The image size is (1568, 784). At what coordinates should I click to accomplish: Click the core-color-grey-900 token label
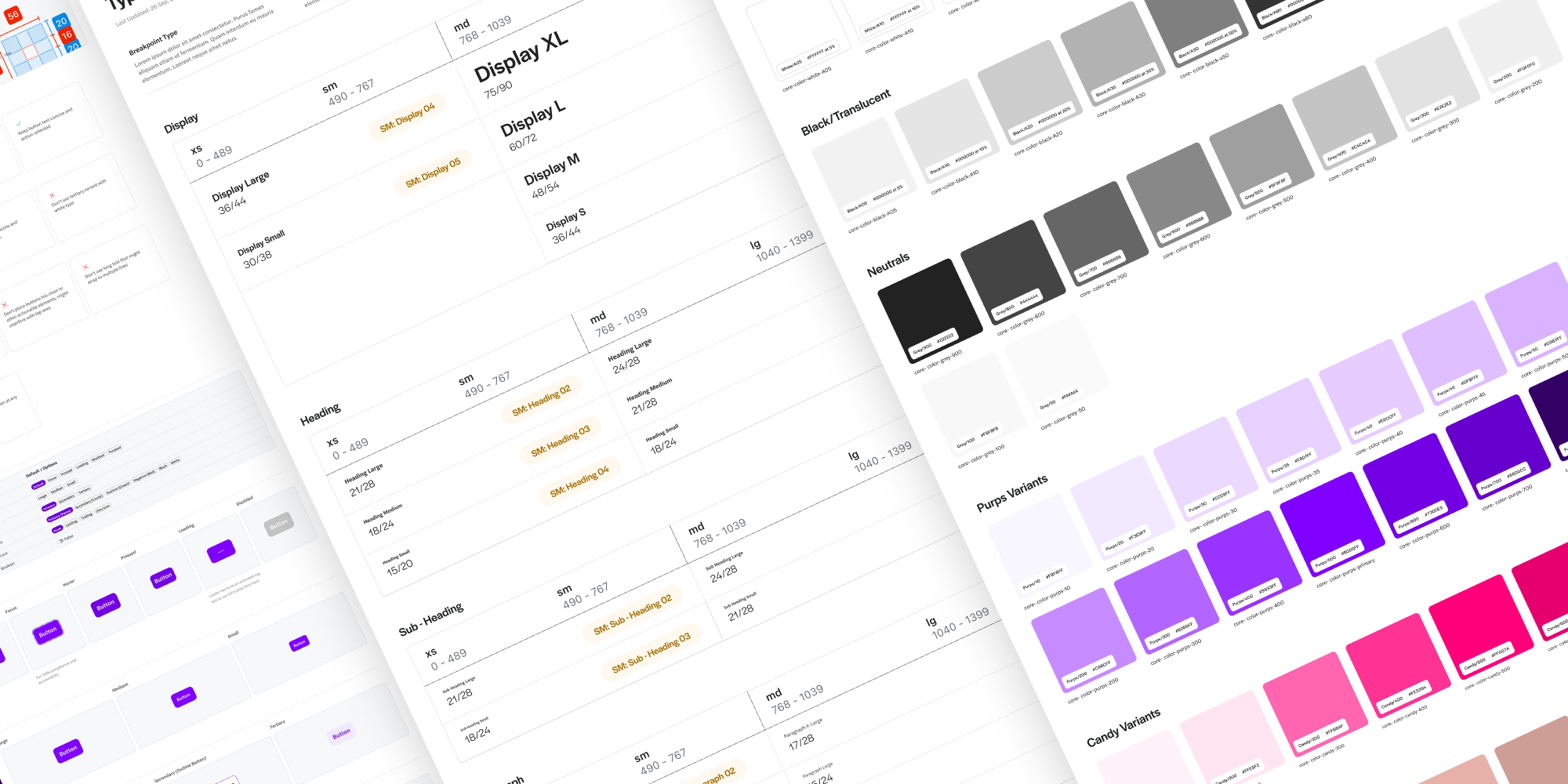click(938, 362)
